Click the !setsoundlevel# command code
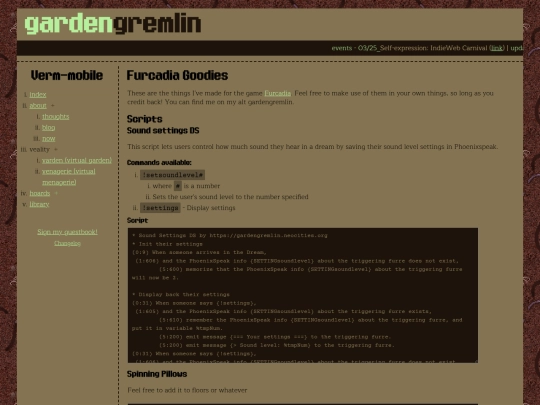540x405 pixels. 173,175
